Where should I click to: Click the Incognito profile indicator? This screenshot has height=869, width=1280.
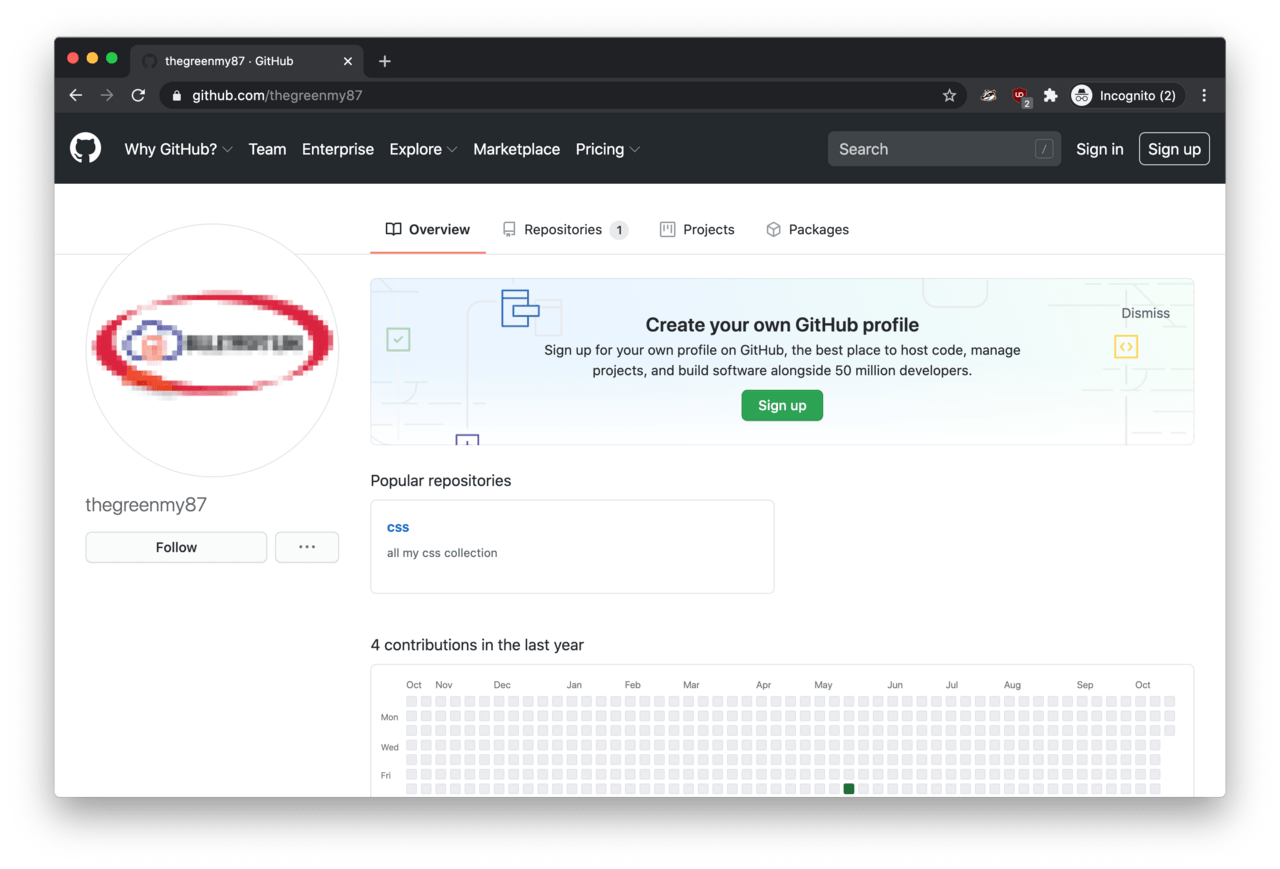tap(1127, 95)
